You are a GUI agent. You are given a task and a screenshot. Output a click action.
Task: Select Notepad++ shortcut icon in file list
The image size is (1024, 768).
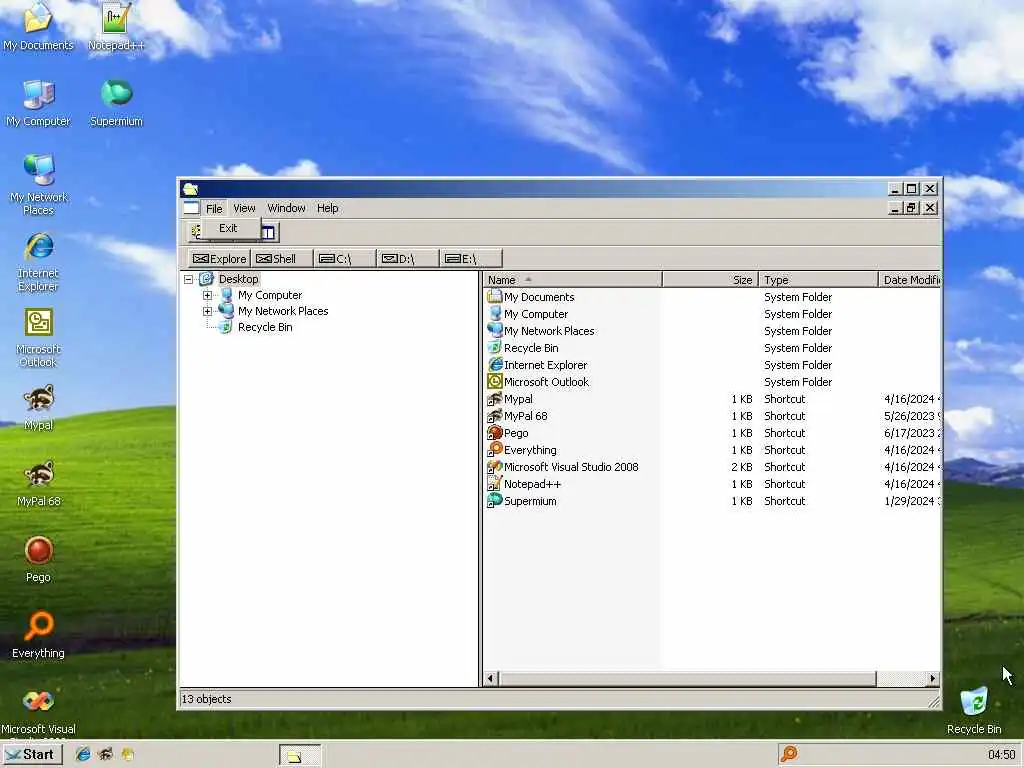tap(494, 483)
